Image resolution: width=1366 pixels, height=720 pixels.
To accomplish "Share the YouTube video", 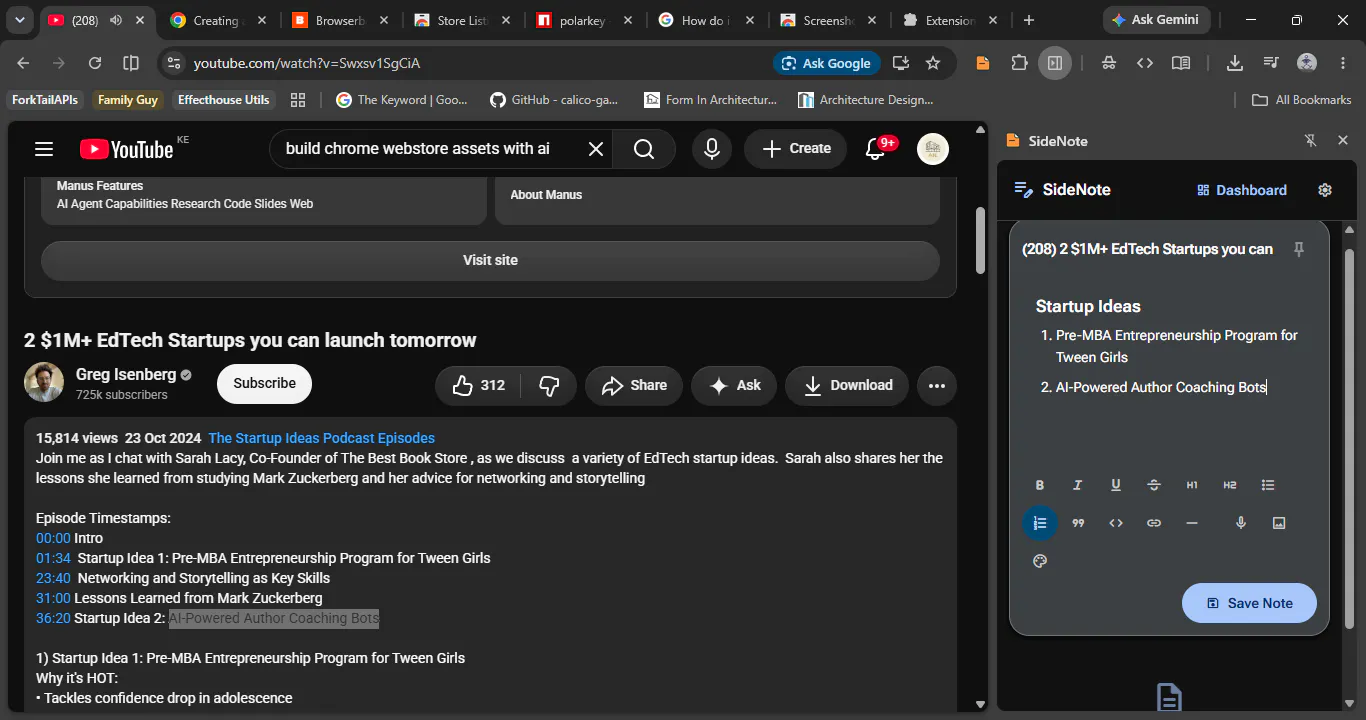I will [634, 385].
